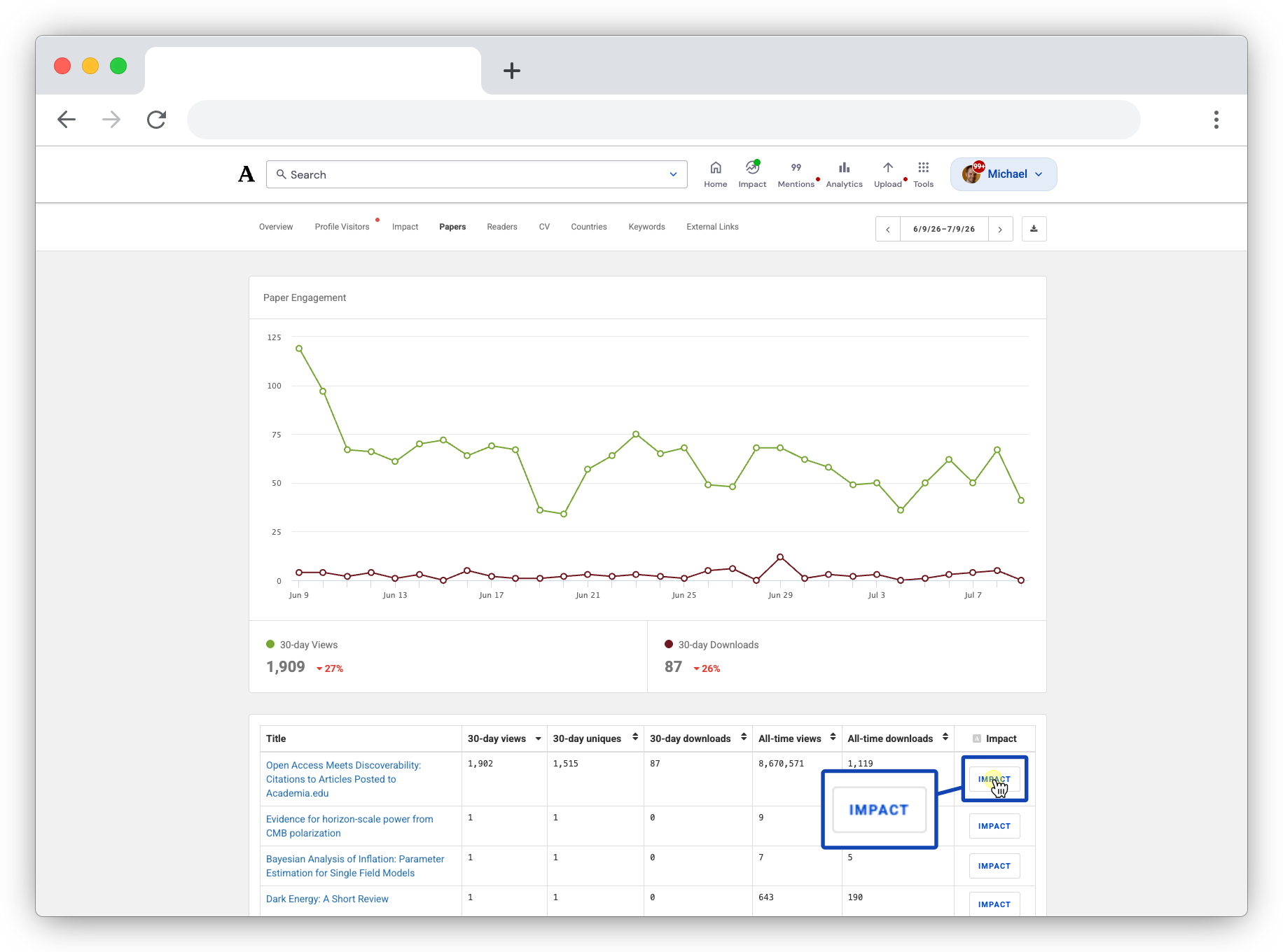The height and width of the screenshot is (952, 1283).
Task: Open the Impact icon in top navigation
Action: point(752,168)
